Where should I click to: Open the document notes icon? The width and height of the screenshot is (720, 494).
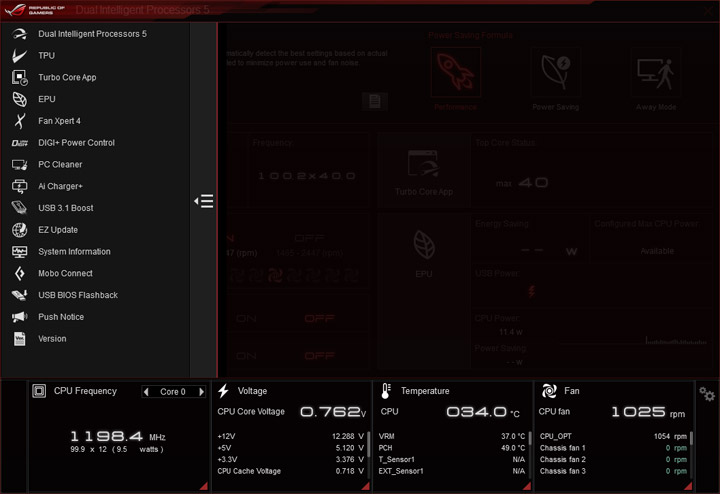pos(375,101)
